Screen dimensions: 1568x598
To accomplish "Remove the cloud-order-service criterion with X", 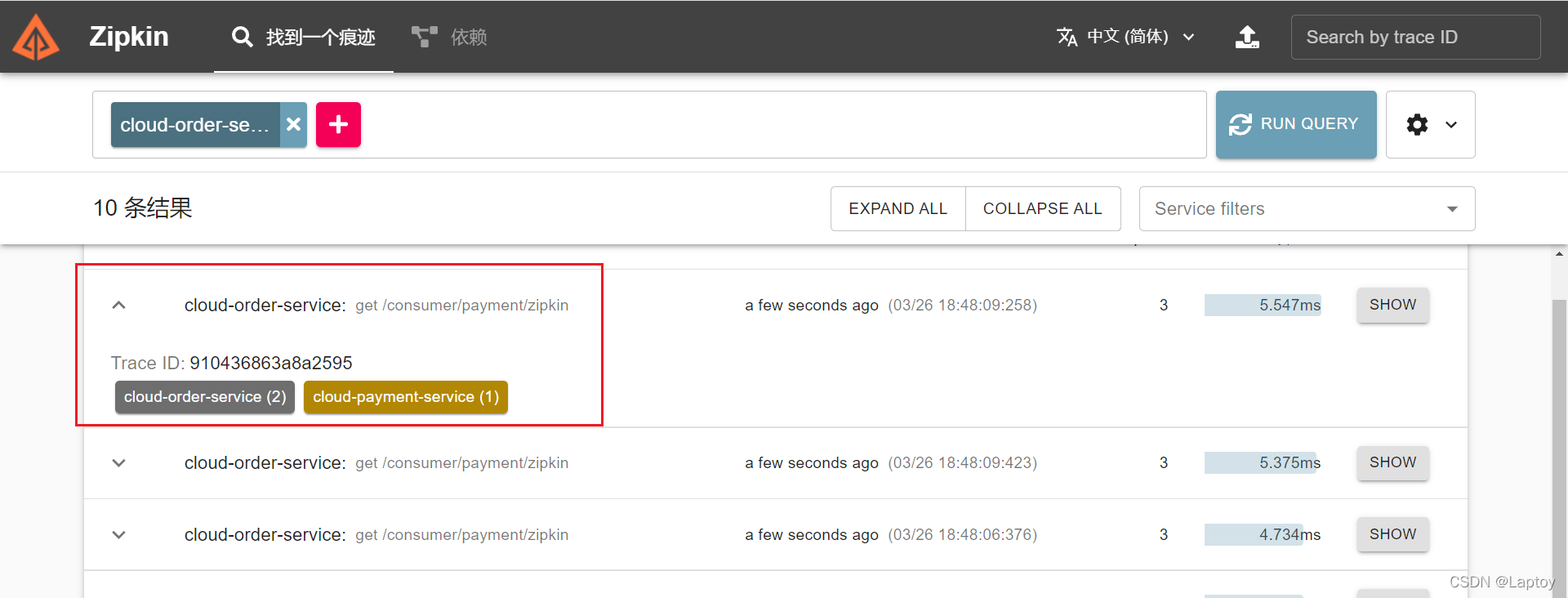I will tap(294, 125).
